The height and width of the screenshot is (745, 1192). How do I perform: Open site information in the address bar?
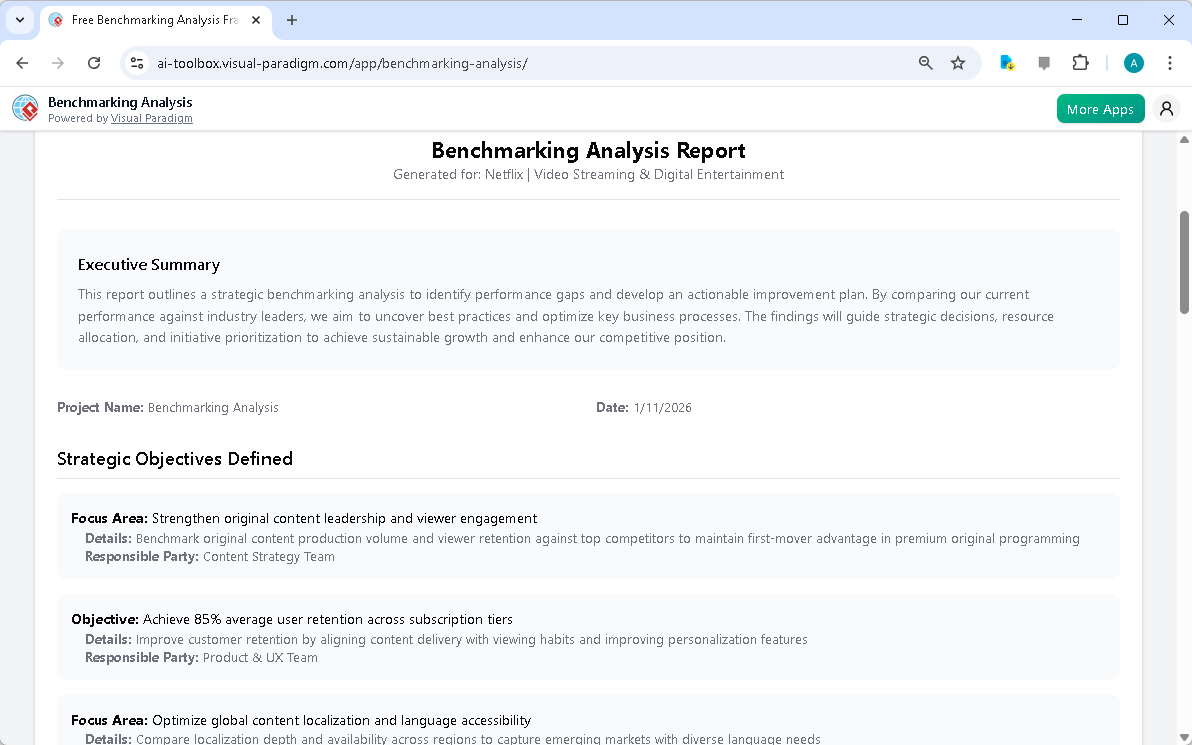point(136,62)
